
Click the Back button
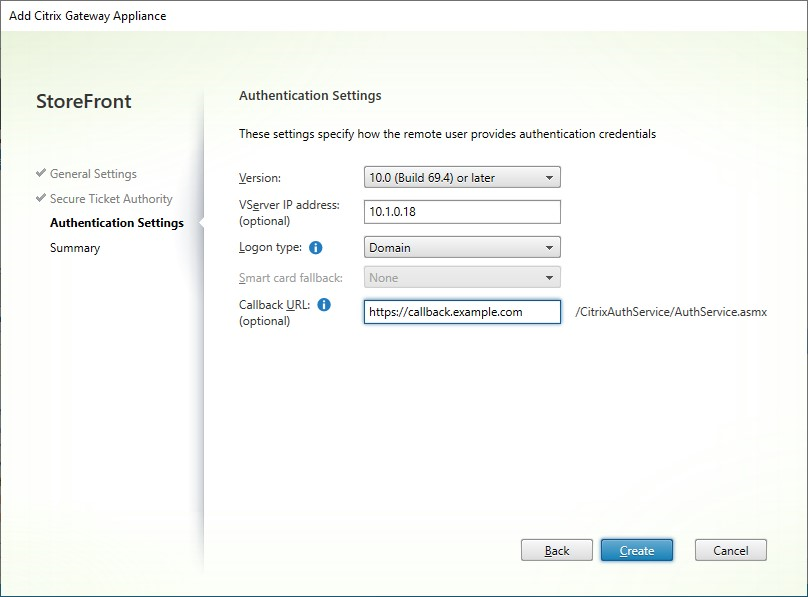[557, 549]
